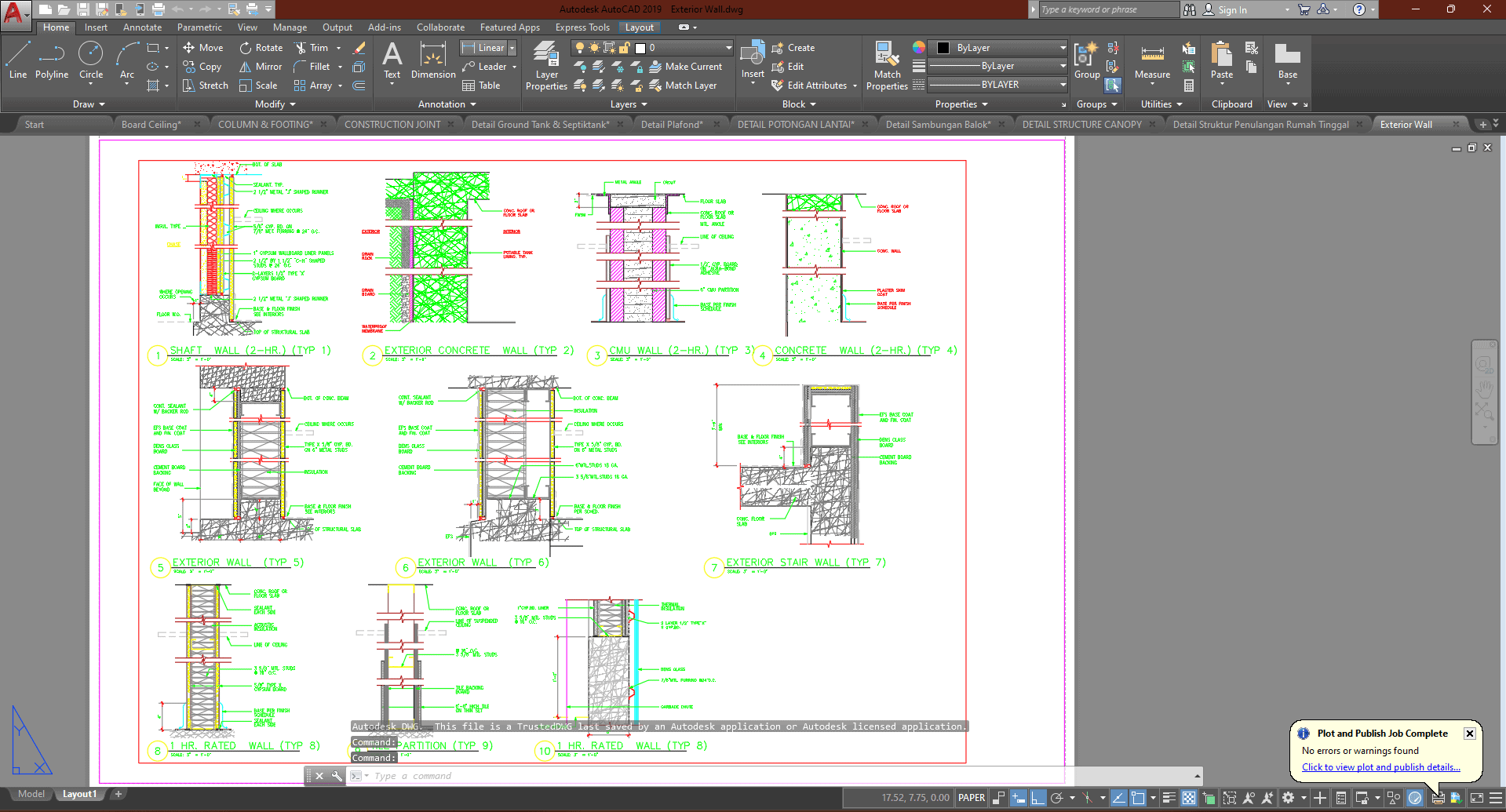Screen dimensions: 1506x812
Task: Open the Annotate ribbon tab
Action: (142, 27)
